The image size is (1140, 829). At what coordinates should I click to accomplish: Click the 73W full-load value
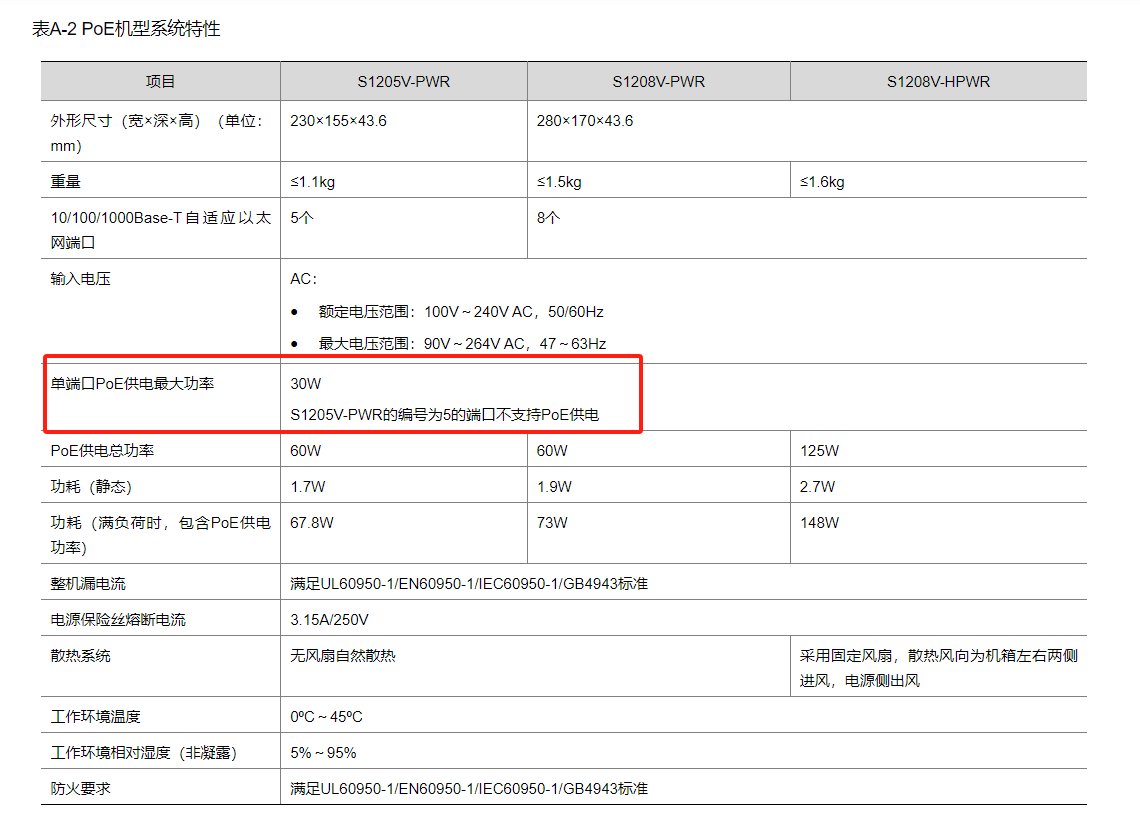tap(552, 523)
